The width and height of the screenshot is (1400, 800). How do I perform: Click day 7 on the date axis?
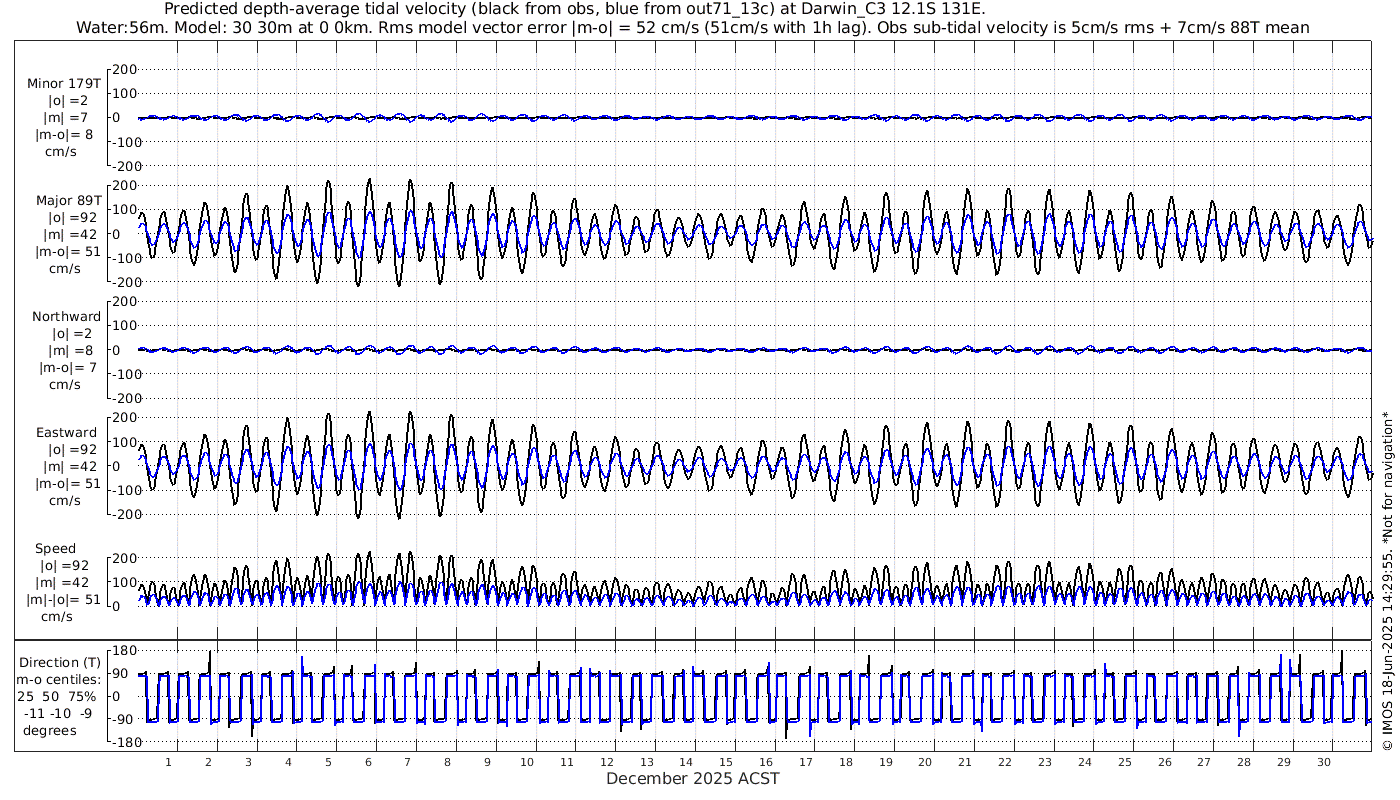point(407,762)
